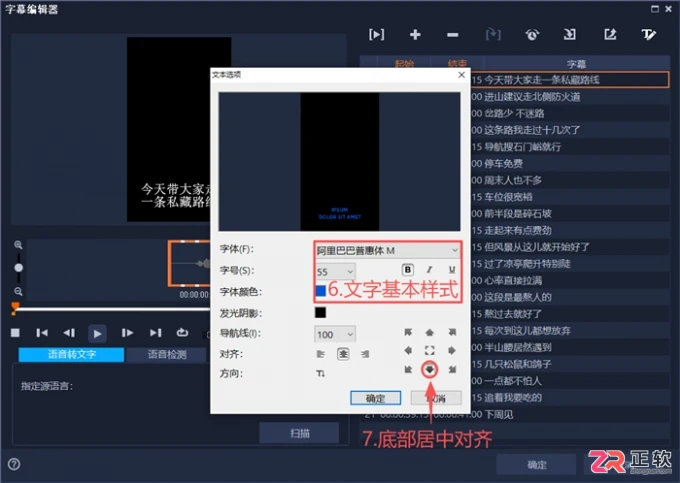The height and width of the screenshot is (483, 680).
Task: Stop playback in subtitle editor
Action: [15, 333]
